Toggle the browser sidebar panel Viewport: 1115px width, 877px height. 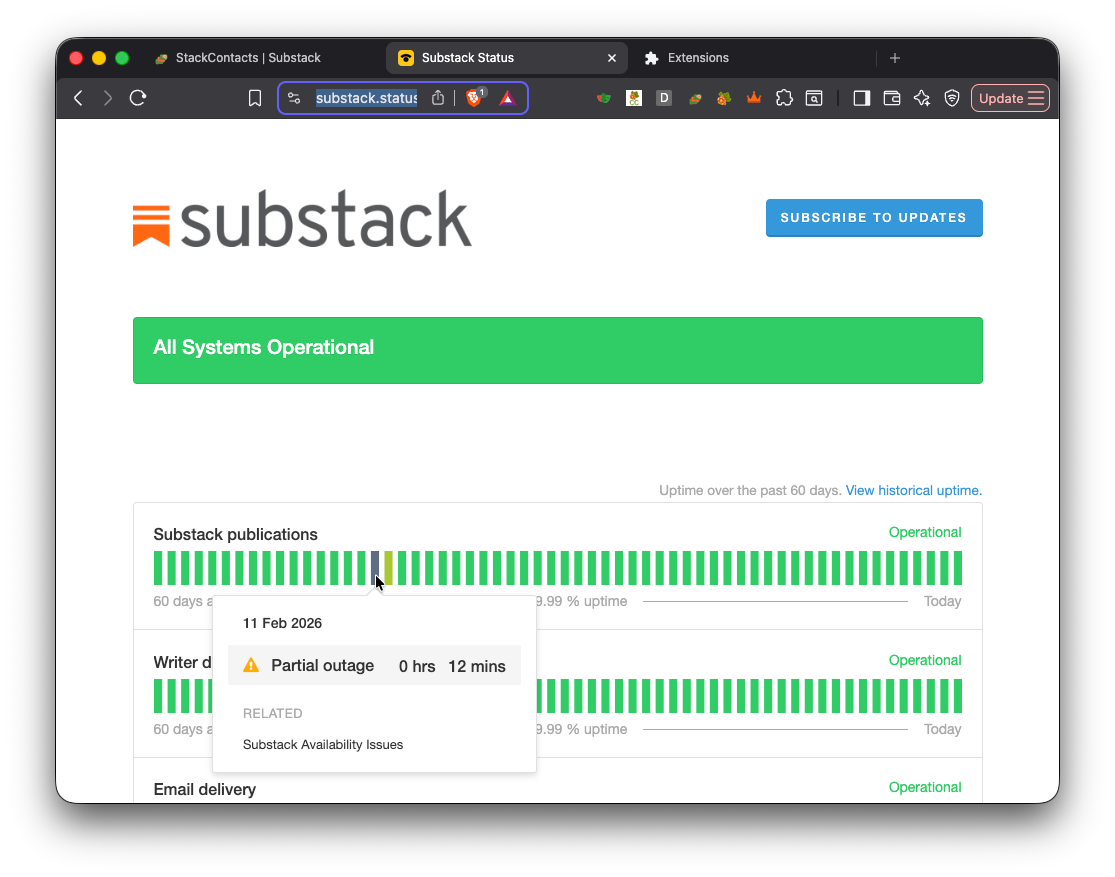pos(862,98)
